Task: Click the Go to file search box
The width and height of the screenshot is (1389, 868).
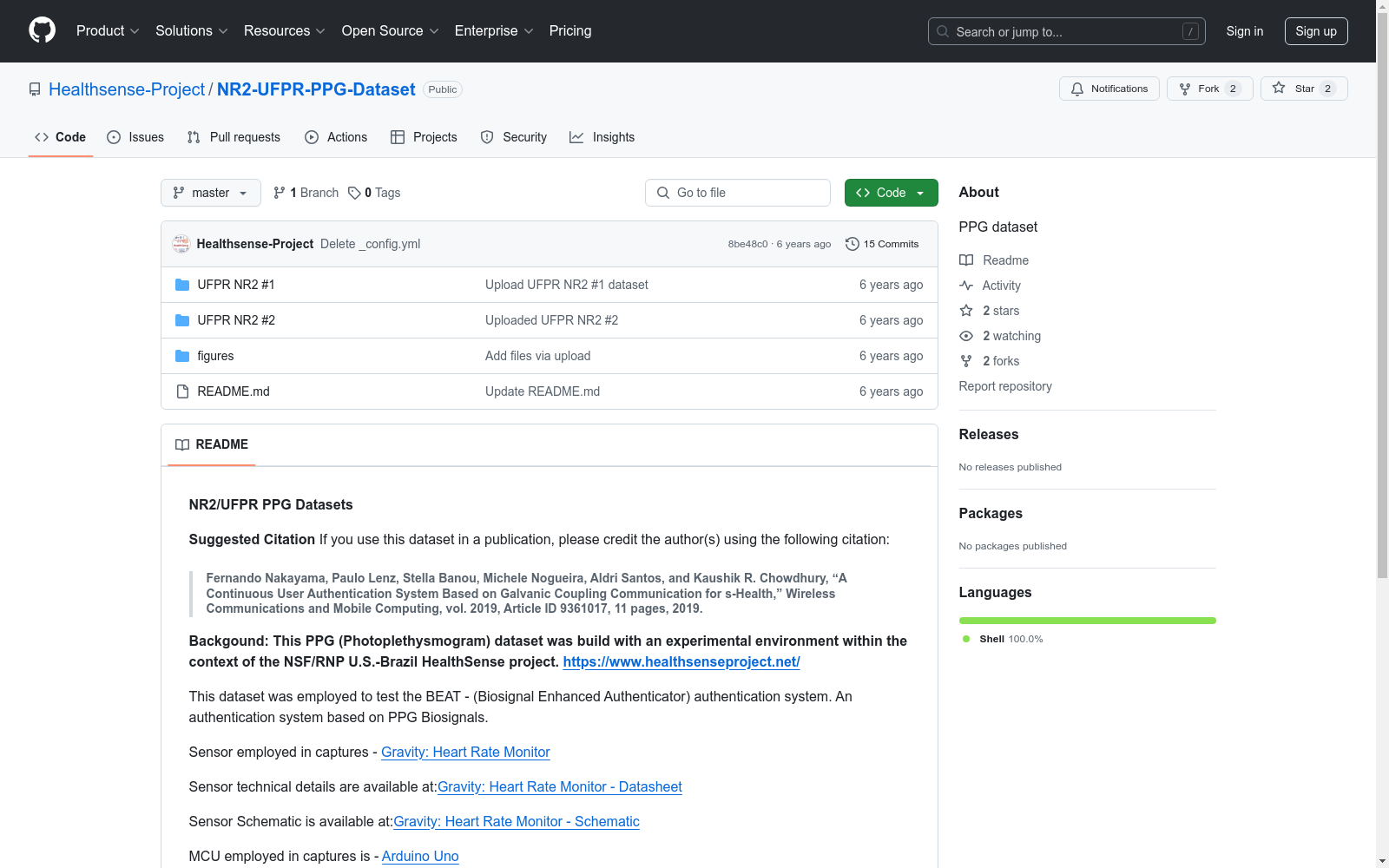Action: tap(738, 193)
